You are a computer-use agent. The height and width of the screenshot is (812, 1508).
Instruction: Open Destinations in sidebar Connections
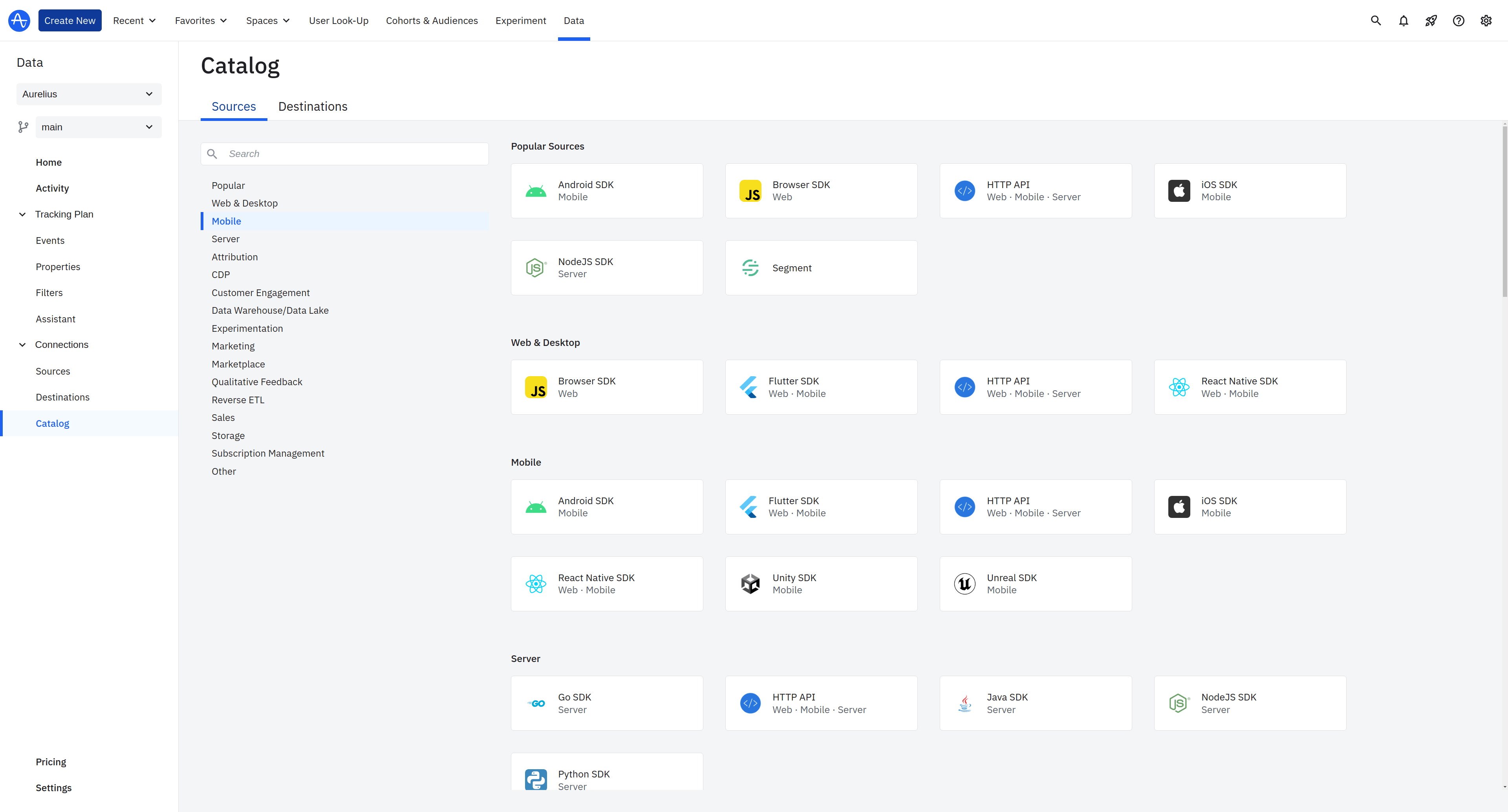[63, 397]
